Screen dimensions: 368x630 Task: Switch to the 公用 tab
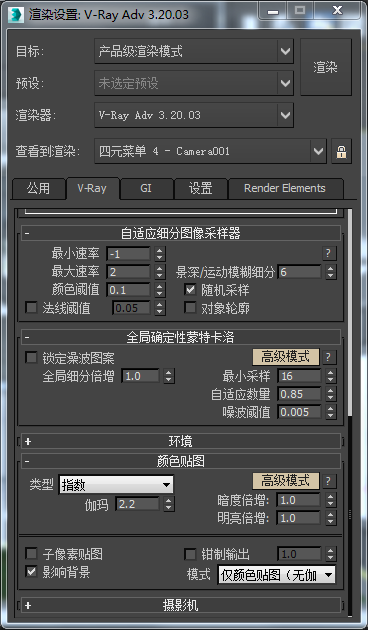(x=39, y=188)
